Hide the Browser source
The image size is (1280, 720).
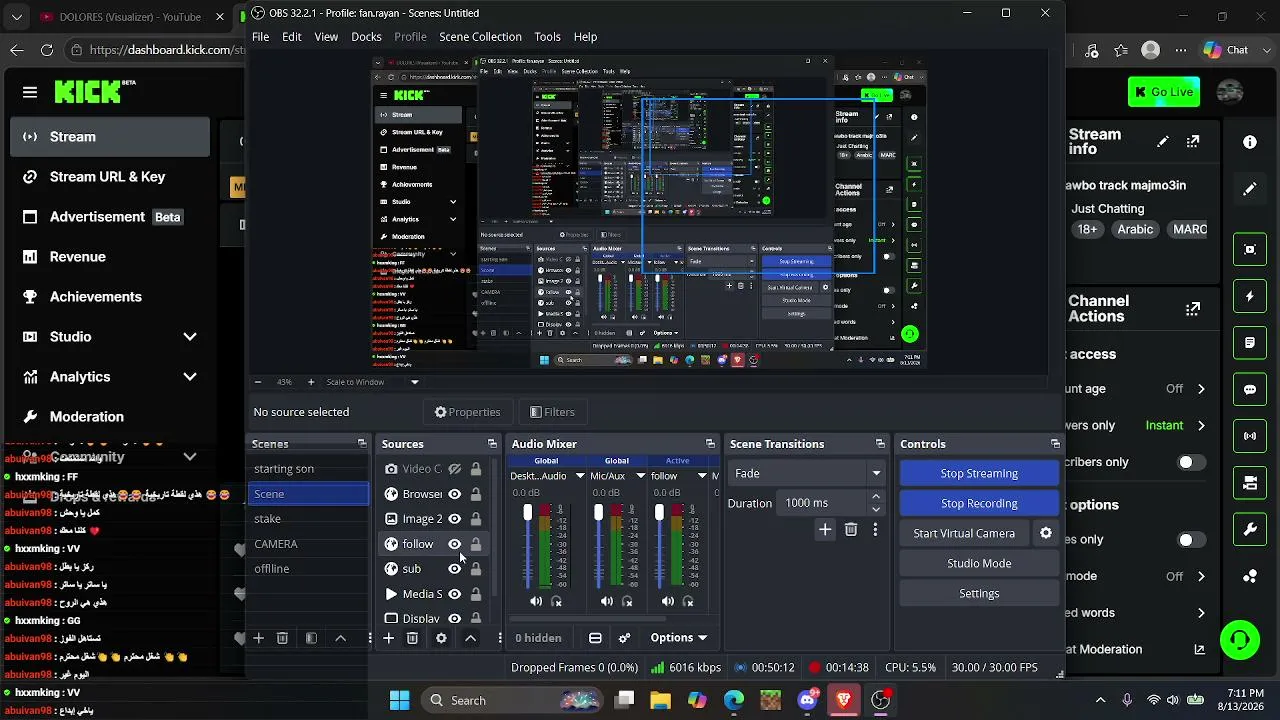[455, 494]
